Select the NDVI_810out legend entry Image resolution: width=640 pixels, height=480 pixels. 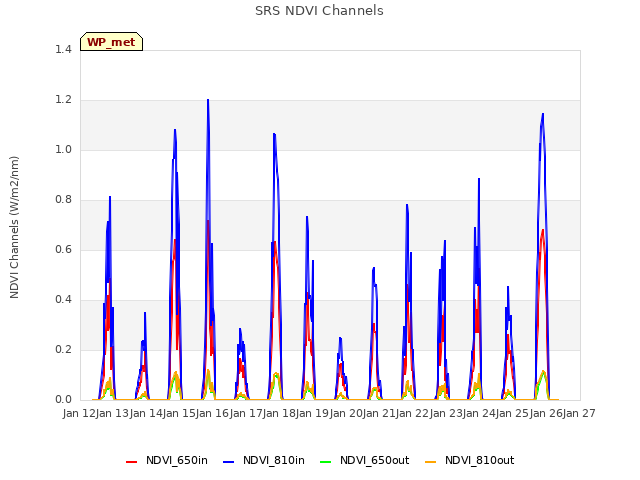[469, 460]
